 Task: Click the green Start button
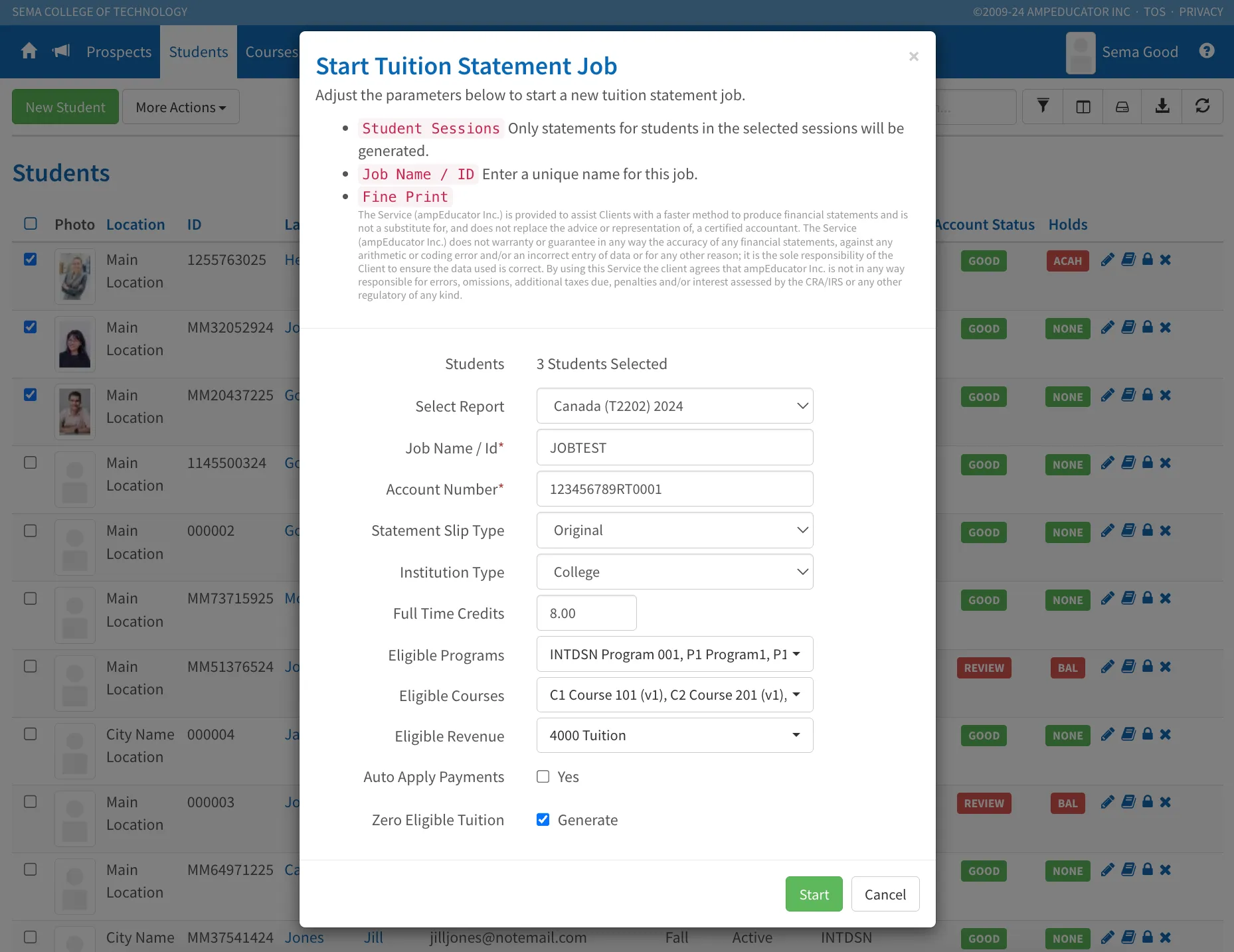tap(814, 894)
